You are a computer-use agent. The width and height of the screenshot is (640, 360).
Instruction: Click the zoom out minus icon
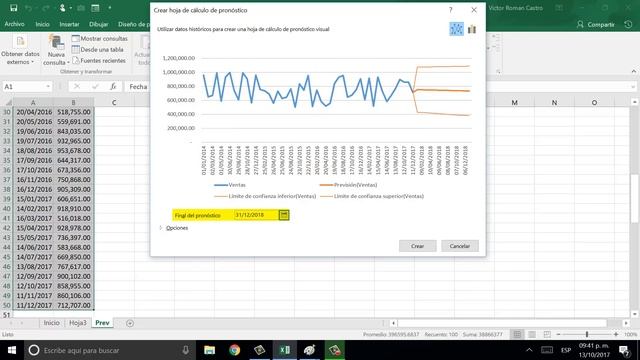coord(558,334)
